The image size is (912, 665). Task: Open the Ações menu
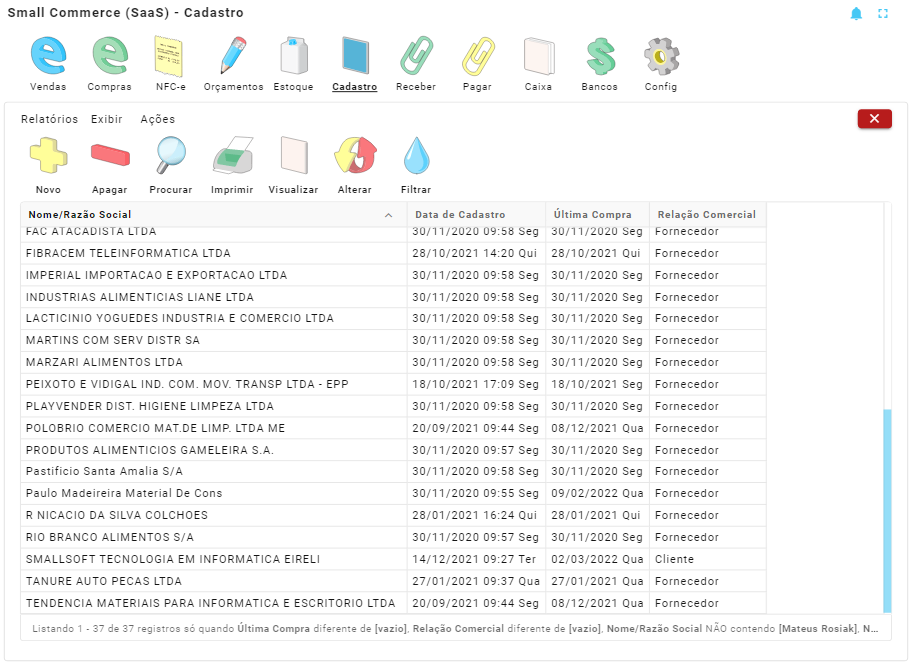pyautogui.click(x=157, y=119)
